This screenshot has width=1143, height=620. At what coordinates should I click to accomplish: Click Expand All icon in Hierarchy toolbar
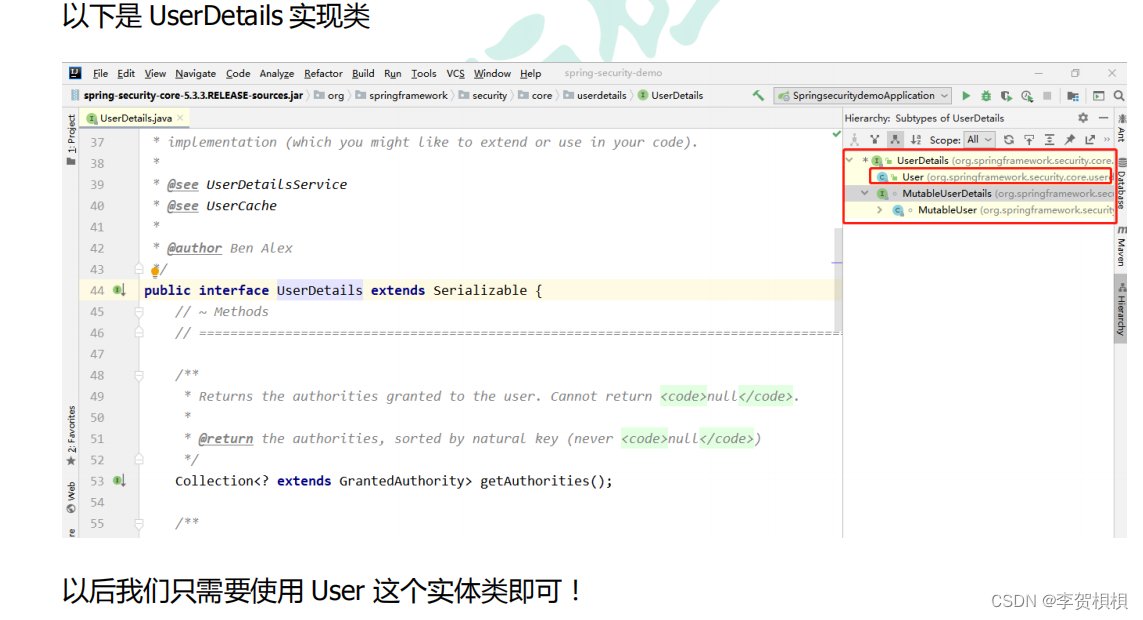[x=1050, y=139]
